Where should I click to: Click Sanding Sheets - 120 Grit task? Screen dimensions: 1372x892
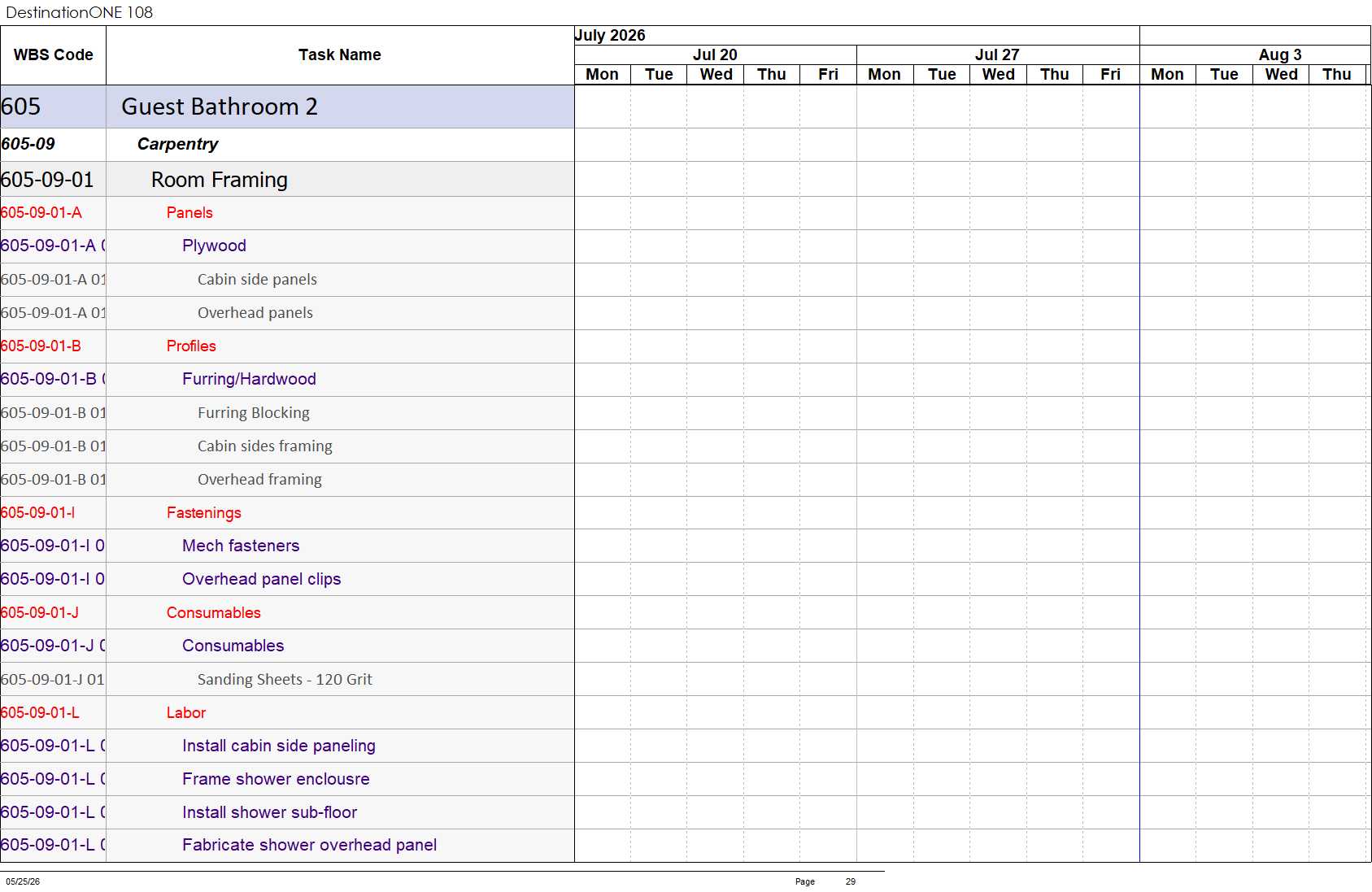pos(287,679)
